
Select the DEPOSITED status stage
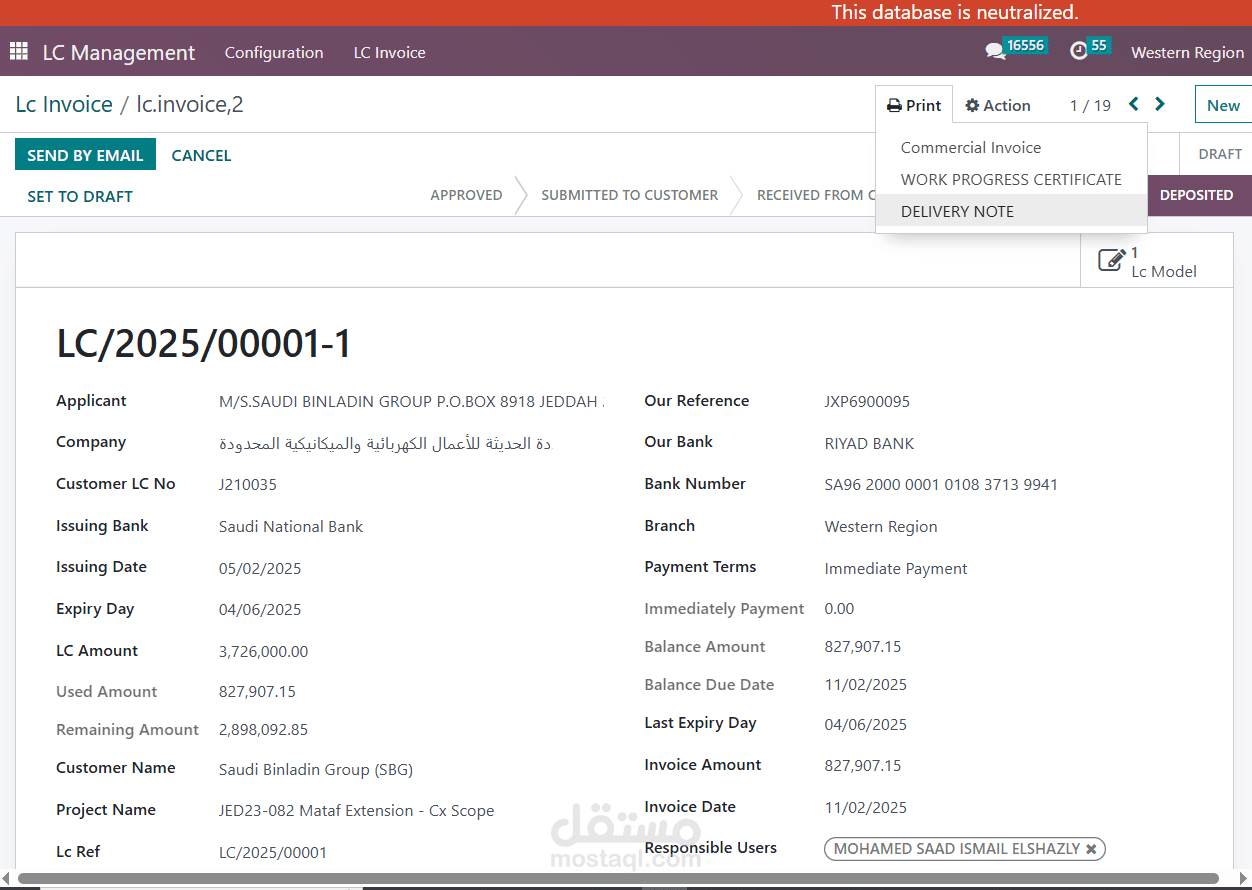[1196, 195]
